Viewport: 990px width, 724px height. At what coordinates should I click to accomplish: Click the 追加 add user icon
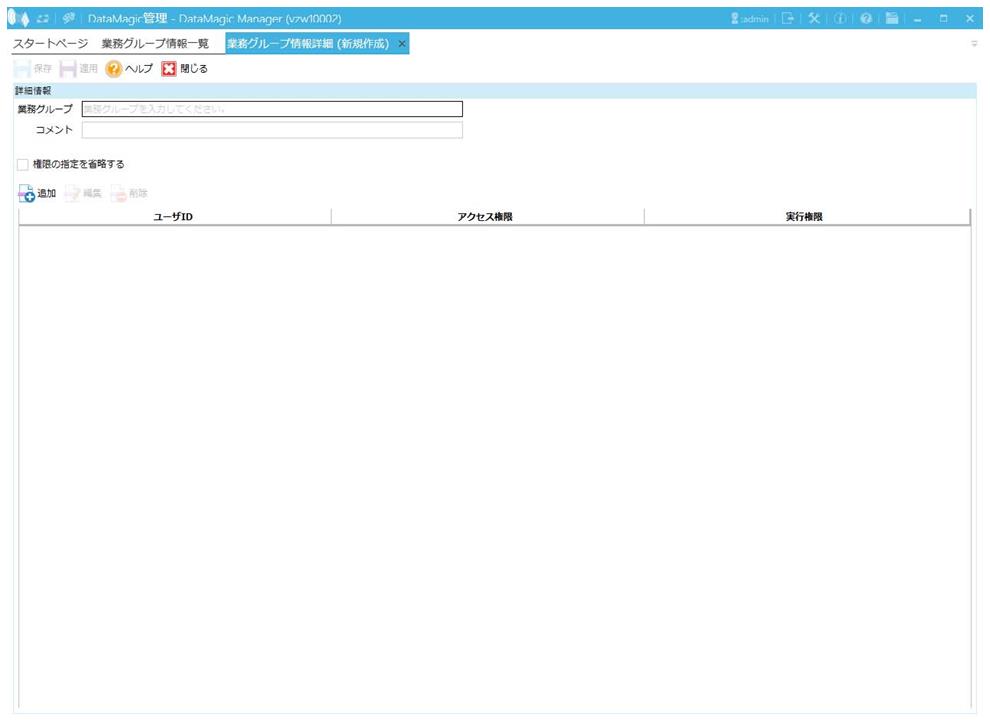(x=27, y=194)
